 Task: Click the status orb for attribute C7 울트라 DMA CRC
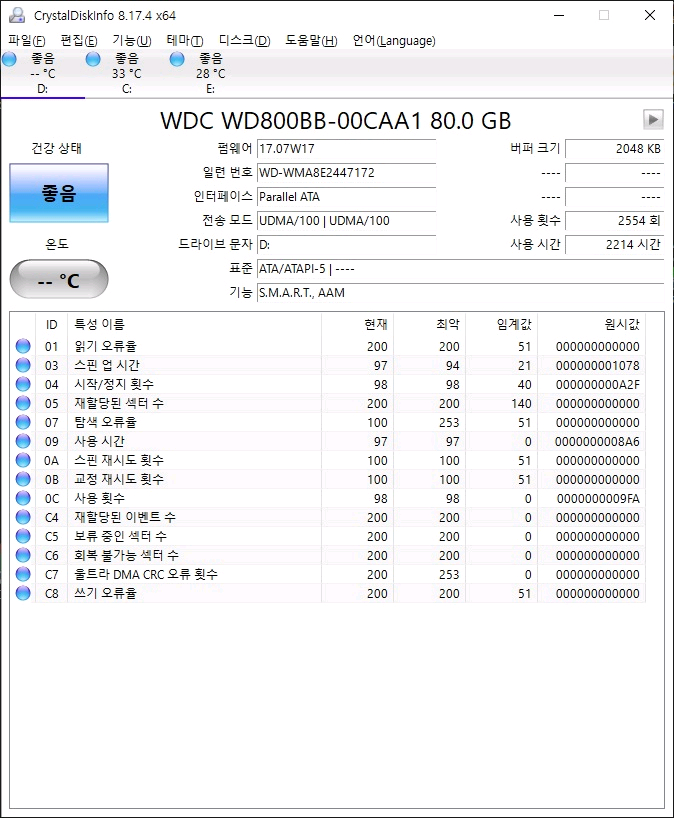(x=23, y=574)
